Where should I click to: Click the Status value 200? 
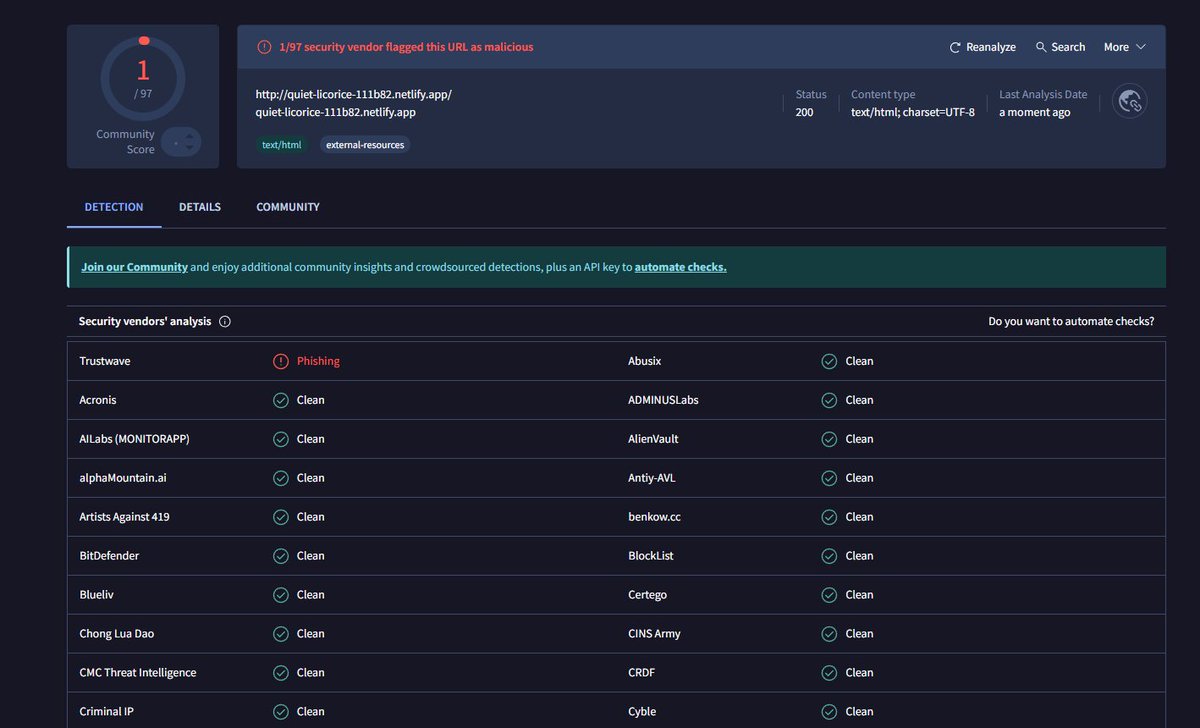tap(805, 112)
